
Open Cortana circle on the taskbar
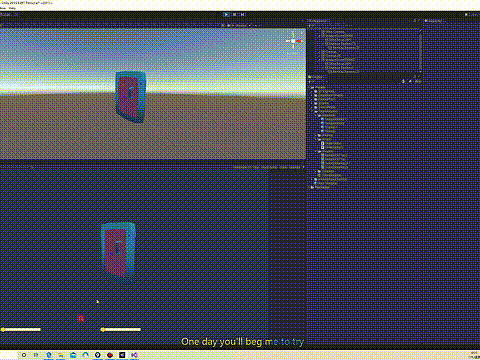point(24,355)
